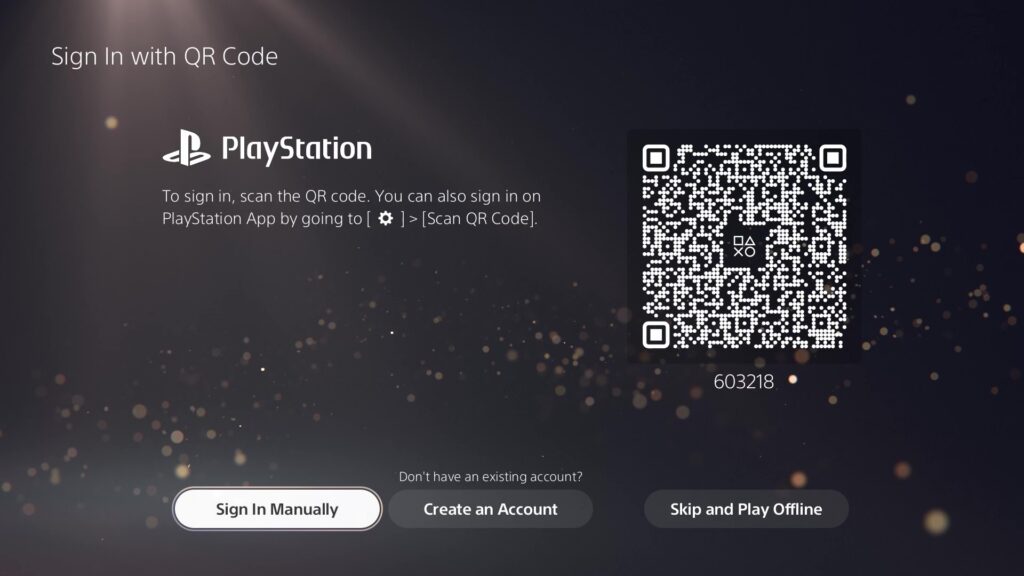
Task: Click the QR code's top-left corner square
Action: (656, 158)
